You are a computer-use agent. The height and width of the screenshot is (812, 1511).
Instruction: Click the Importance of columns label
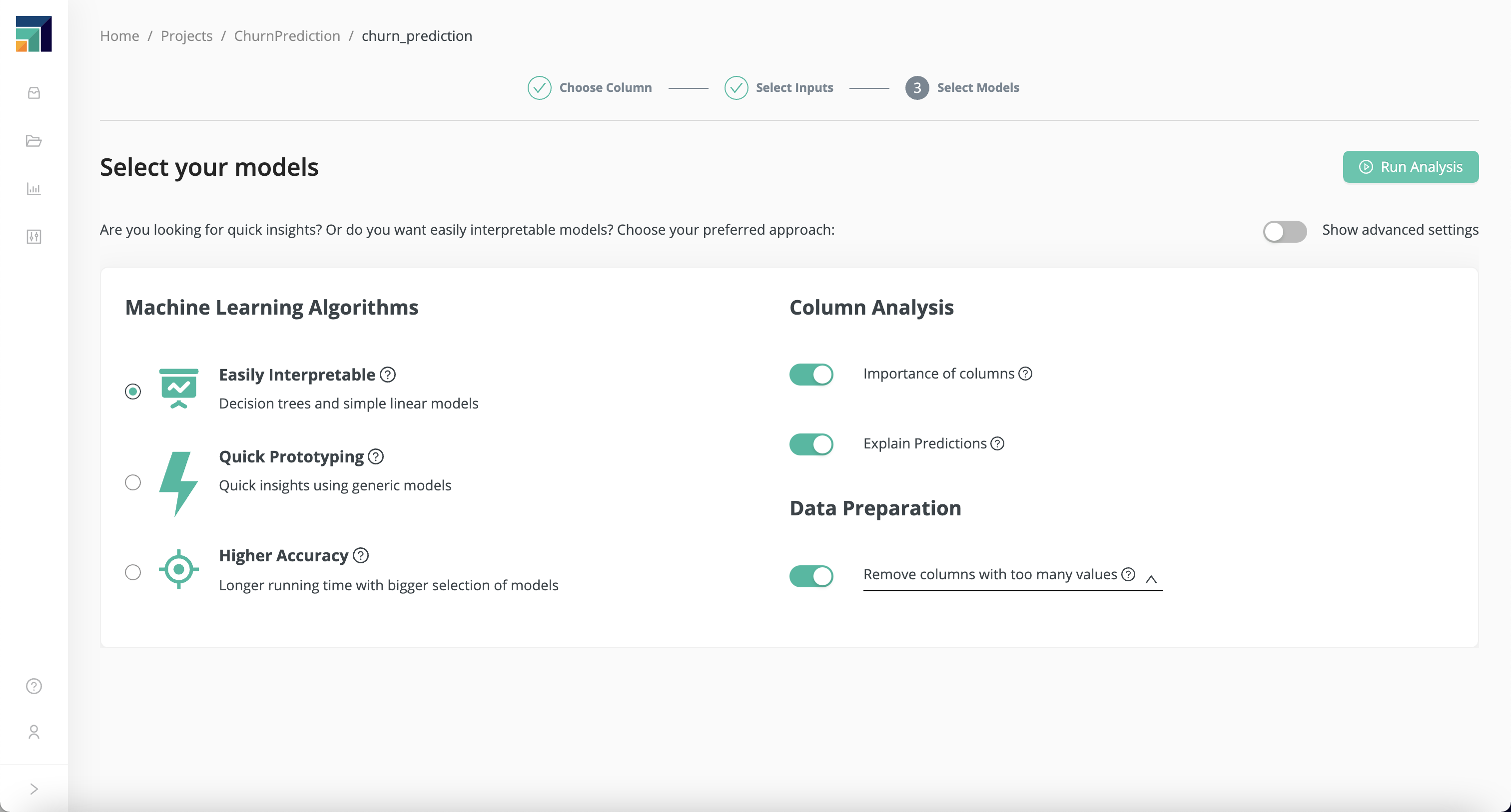pos(938,374)
